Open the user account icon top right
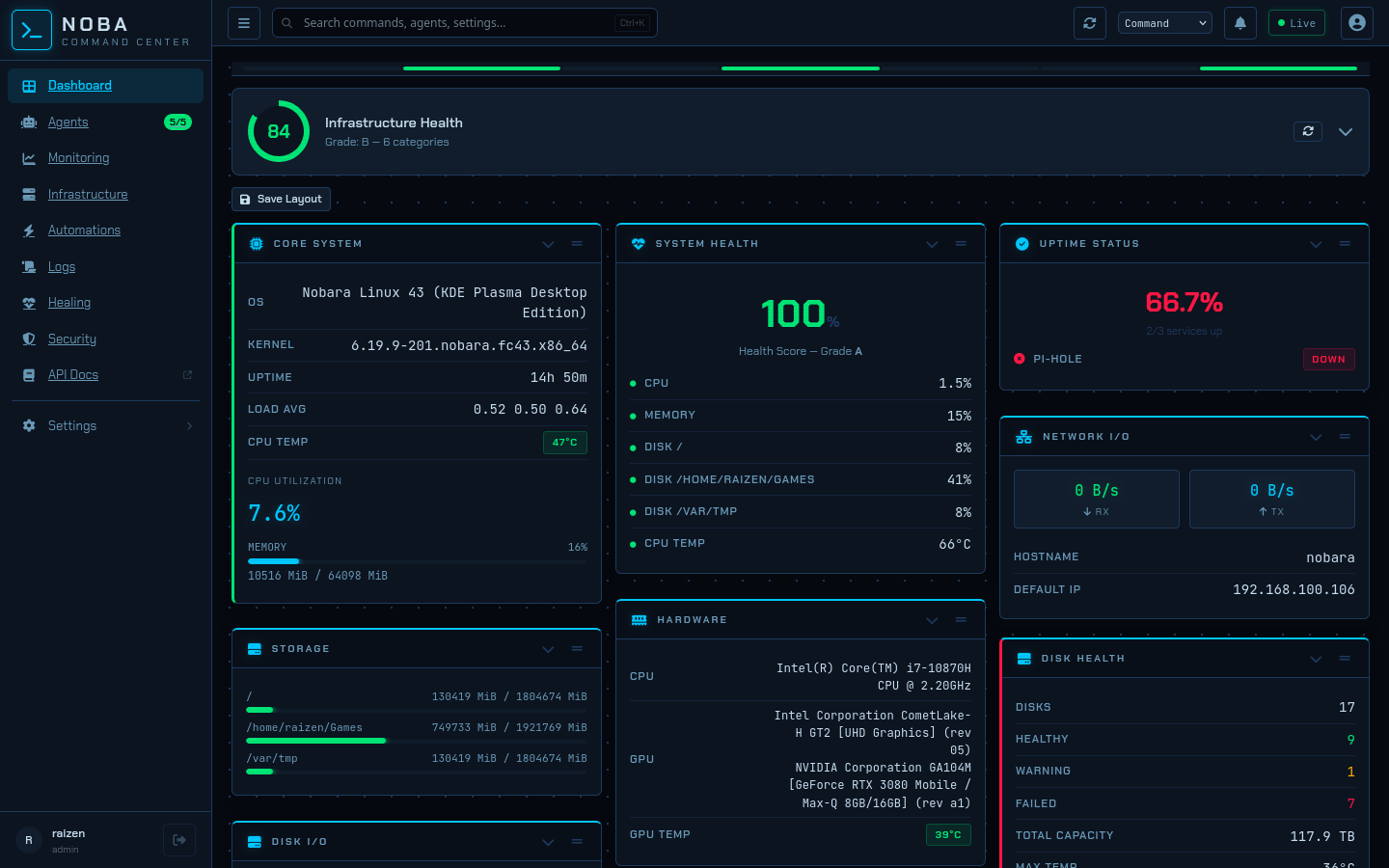 pos(1357,22)
